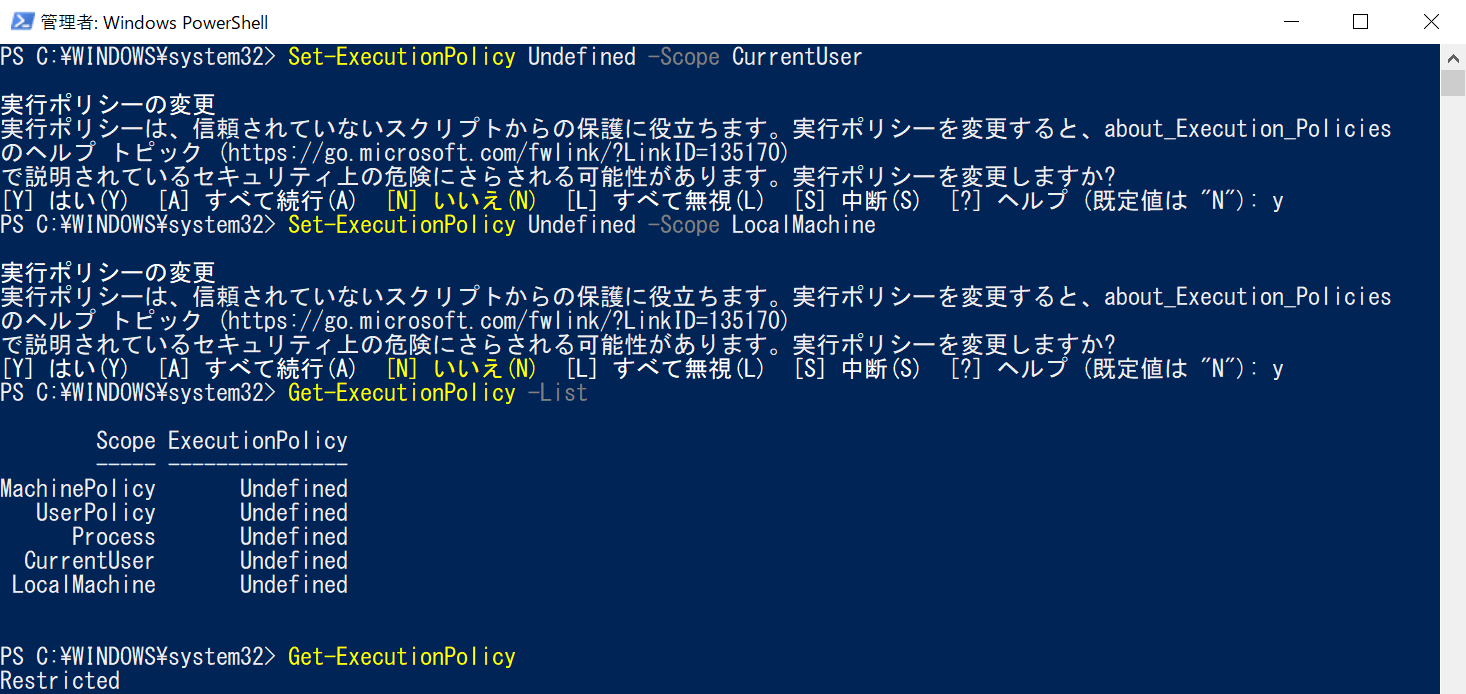
Task: Click the "Get-ExecutionPolicy -List" command text
Action: tap(437, 393)
